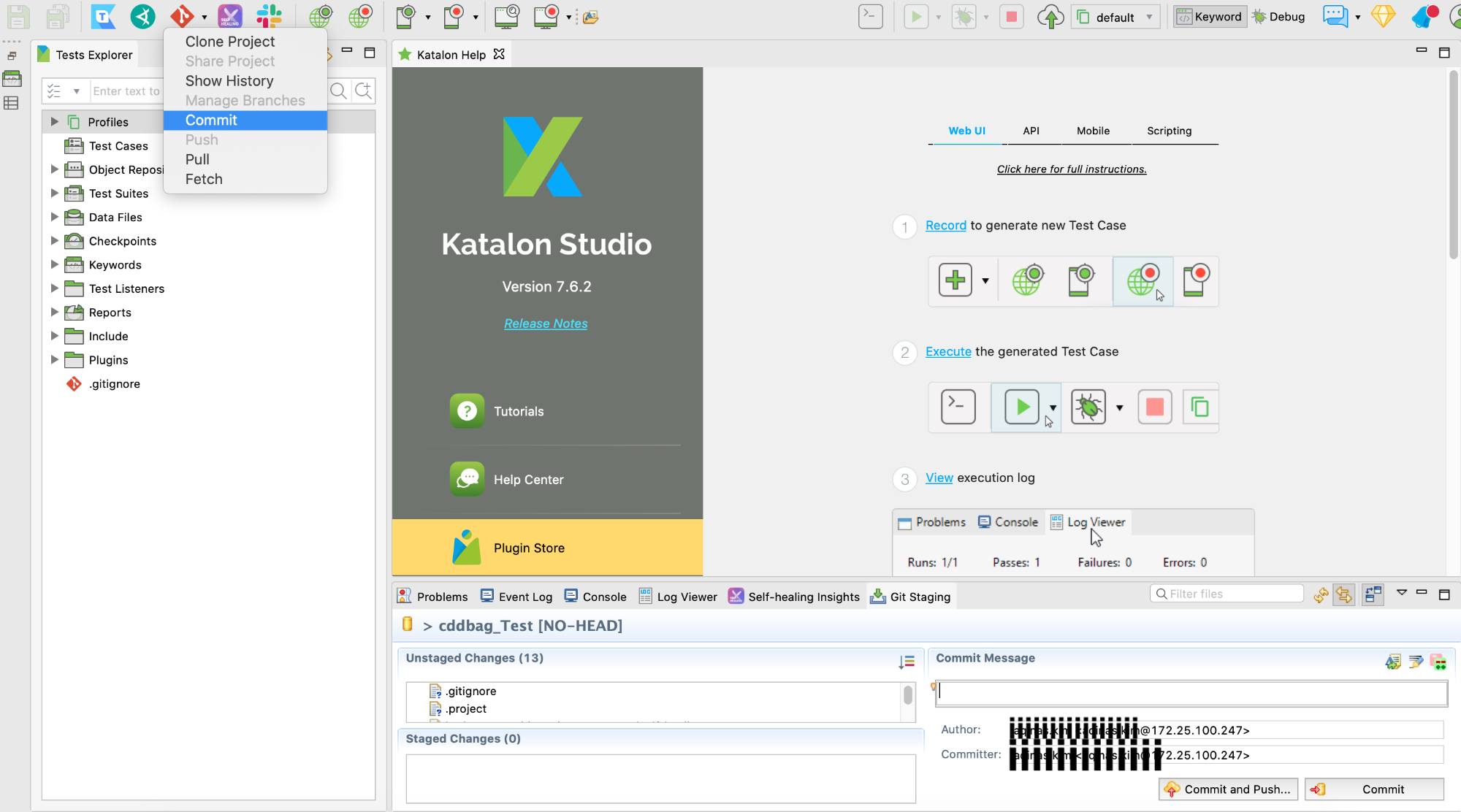
Task: Click the cloud upload icon
Action: click(x=1050, y=16)
